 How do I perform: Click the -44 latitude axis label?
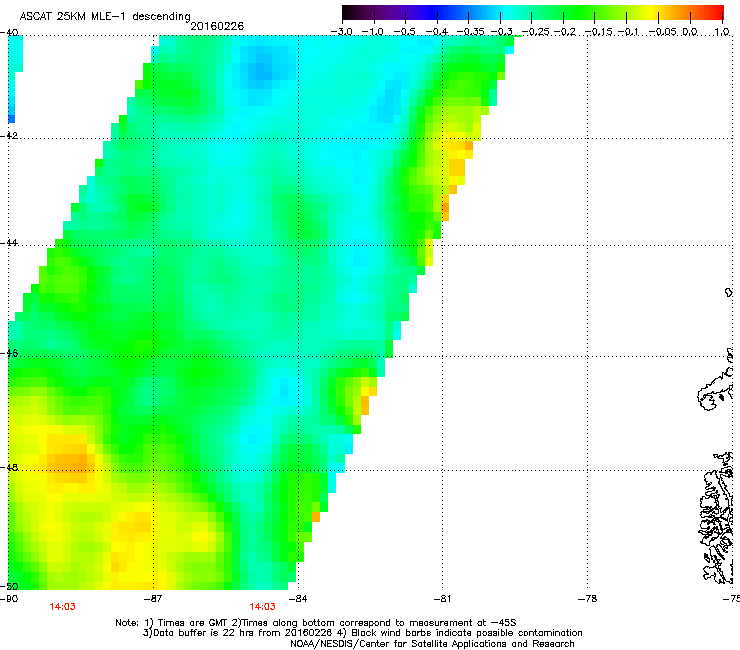[10, 243]
